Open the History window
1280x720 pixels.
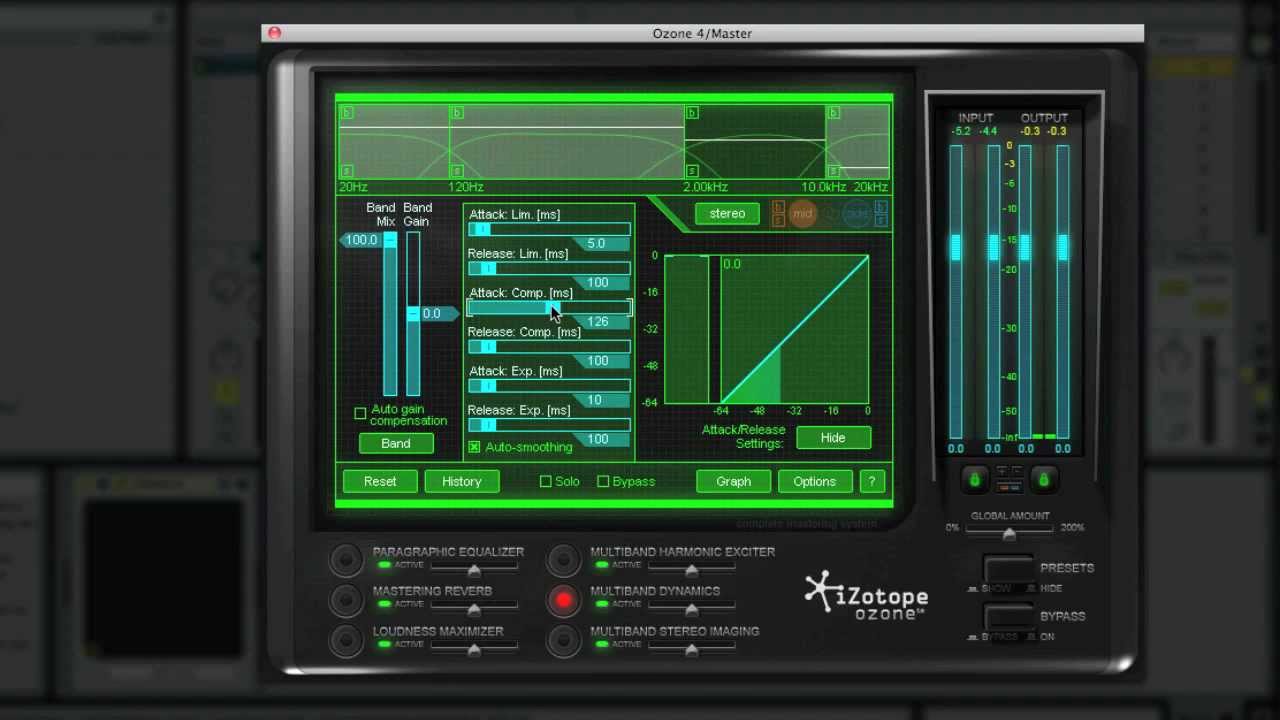(x=462, y=481)
